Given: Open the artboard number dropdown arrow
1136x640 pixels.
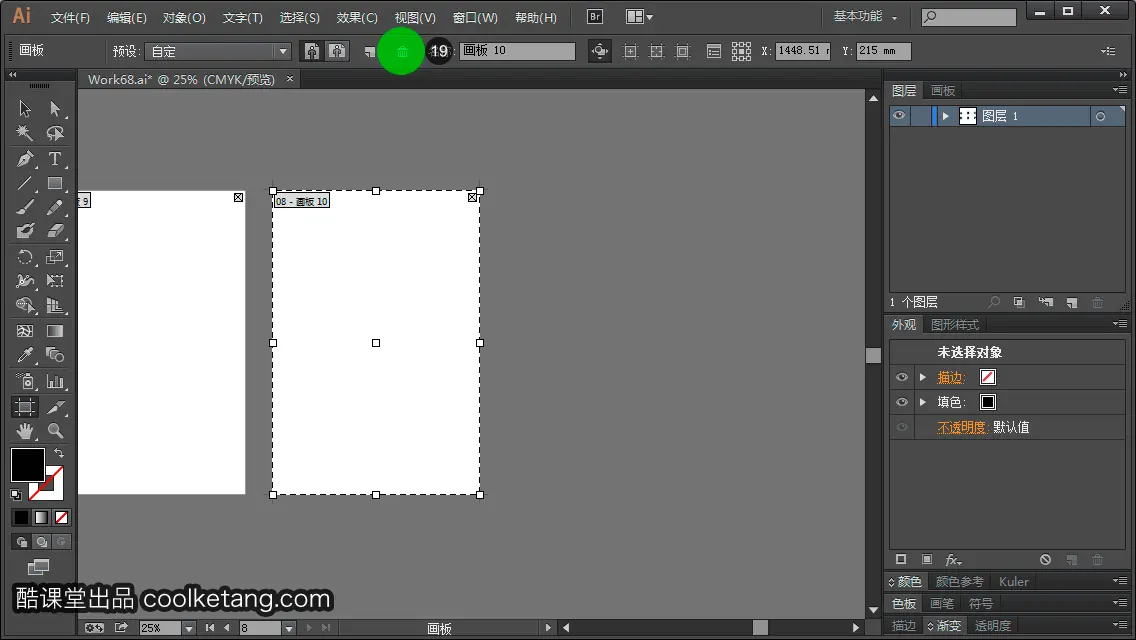Looking at the screenshot, I should (289, 628).
